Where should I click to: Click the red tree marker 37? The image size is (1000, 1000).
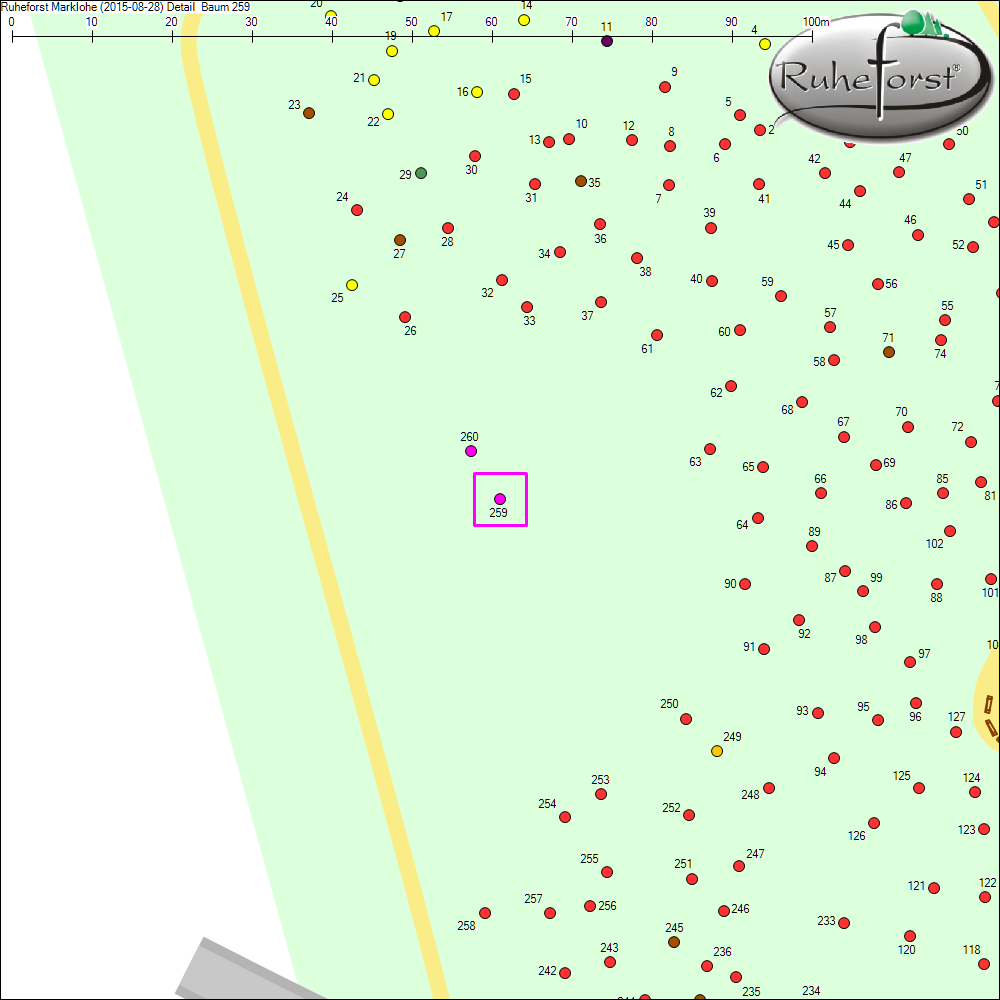pos(601,302)
